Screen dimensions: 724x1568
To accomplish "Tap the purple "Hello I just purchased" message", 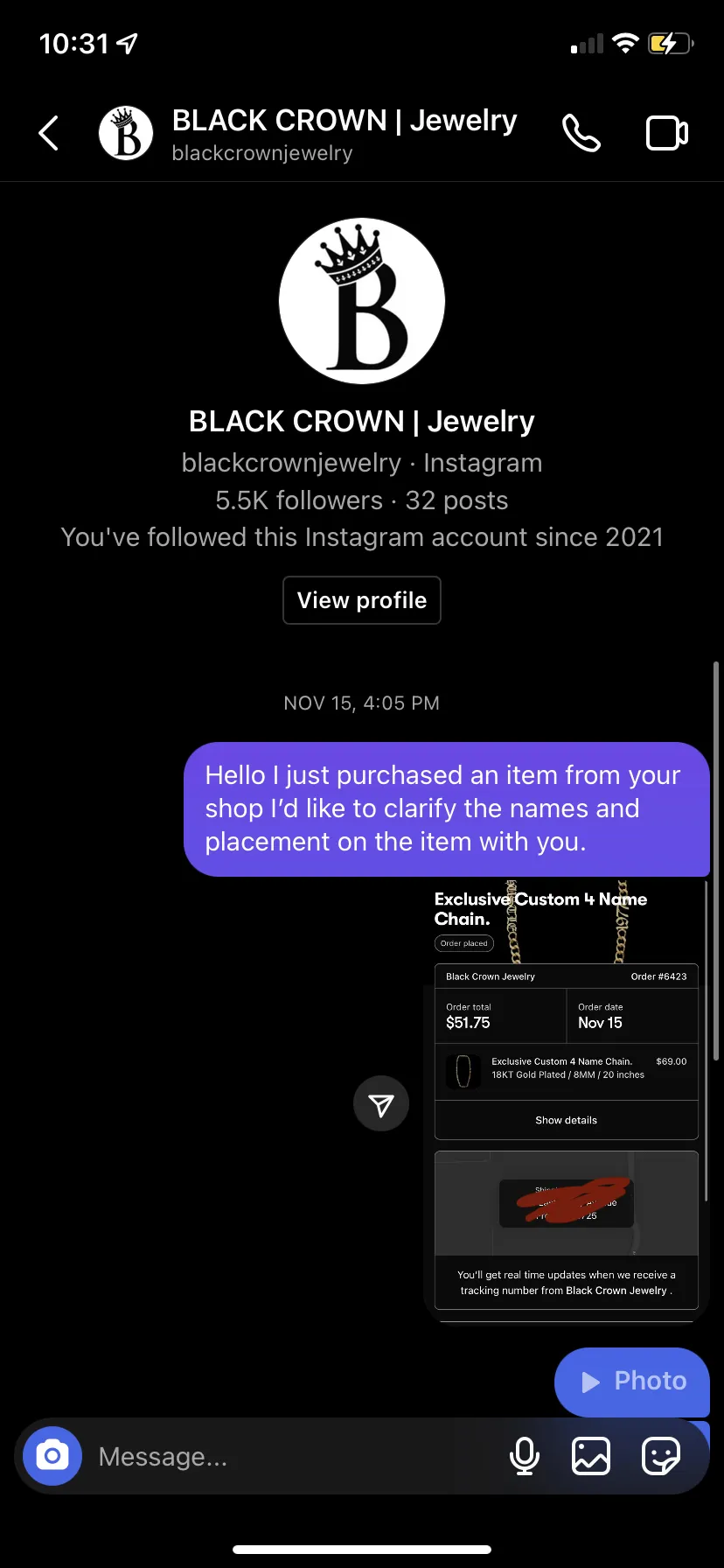I will pos(446,809).
